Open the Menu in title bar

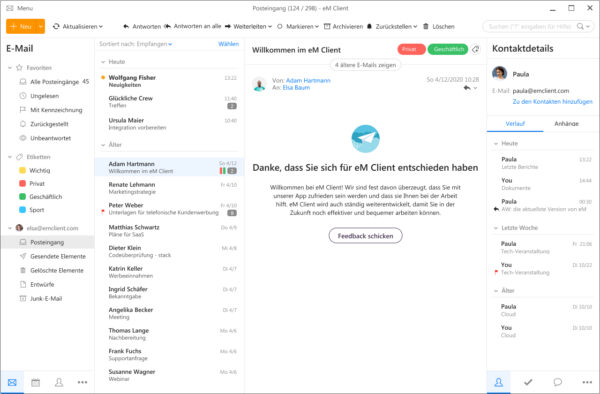[x=20, y=8]
